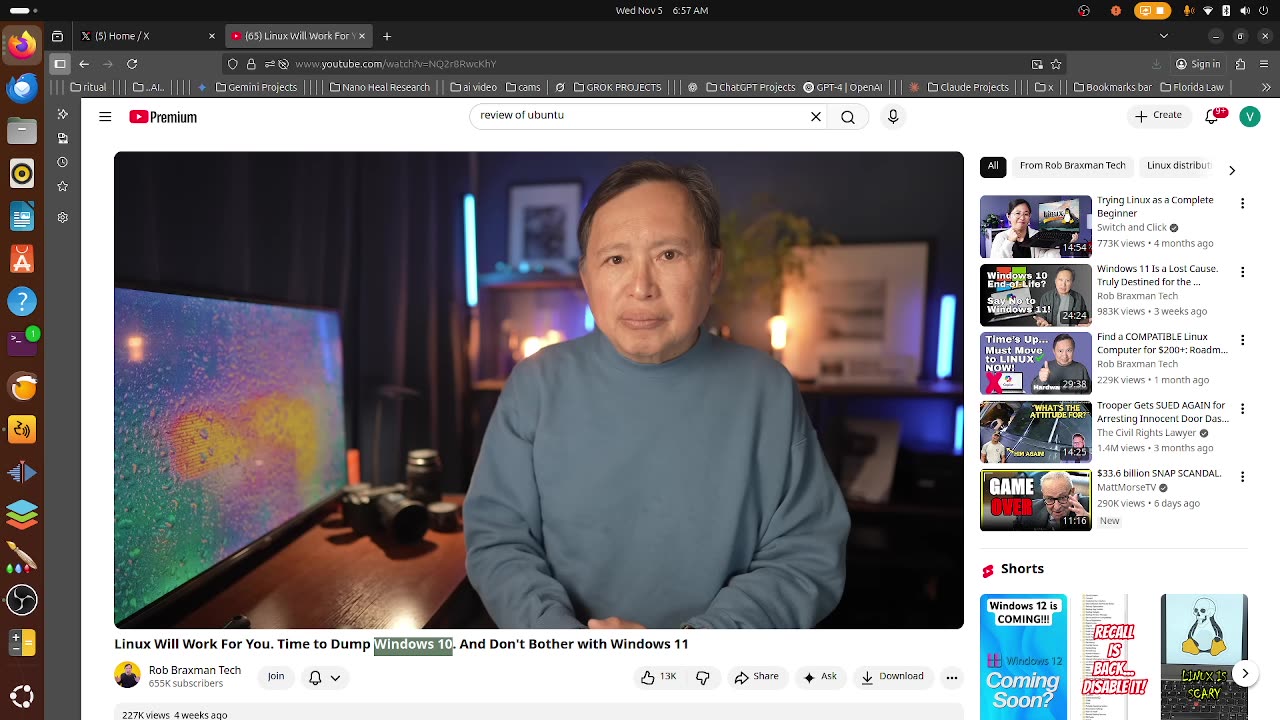Open Find a COMPATIBLE Linux Computer title

pyautogui.click(x=1162, y=344)
